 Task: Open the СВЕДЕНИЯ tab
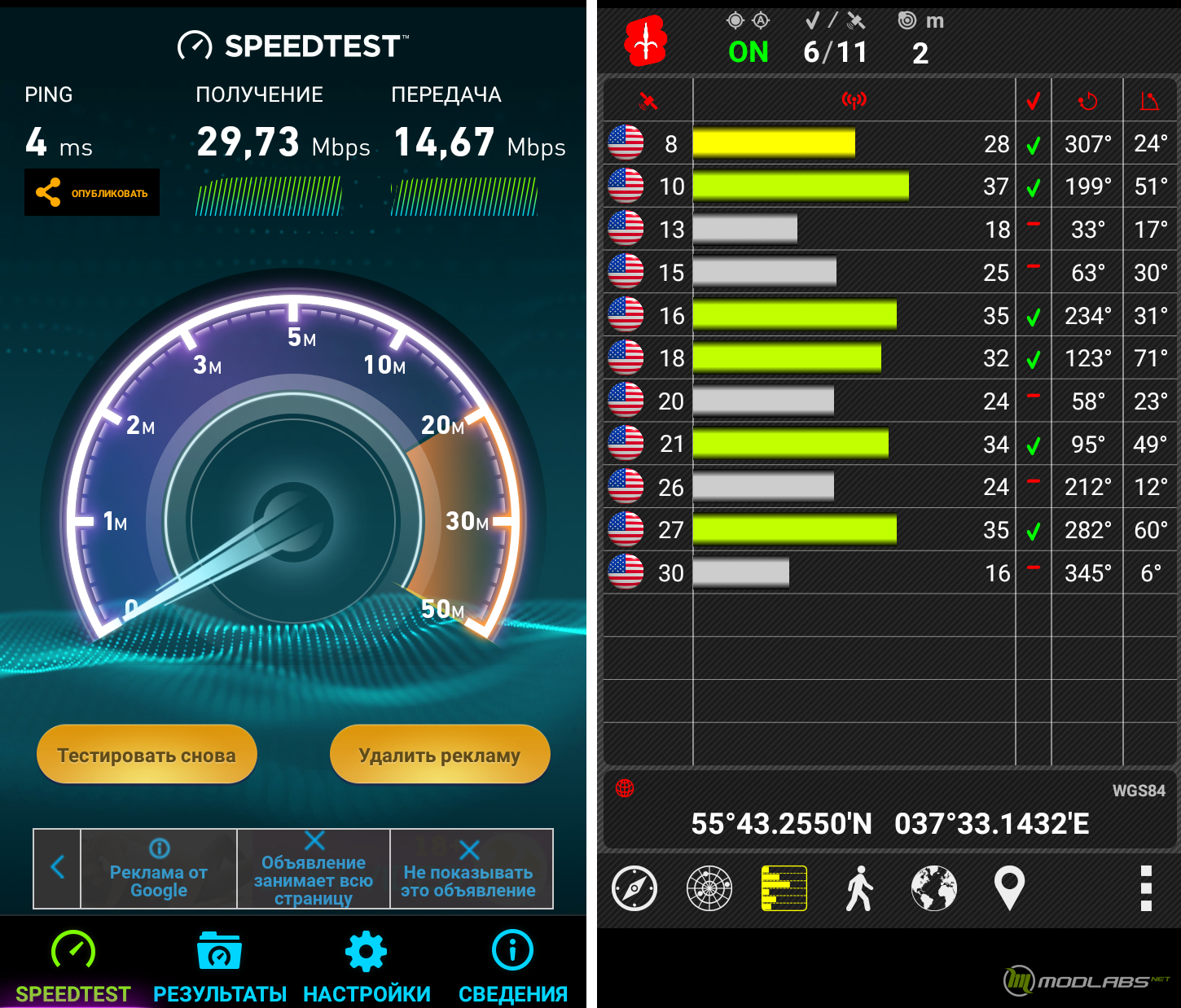(513, 966)
